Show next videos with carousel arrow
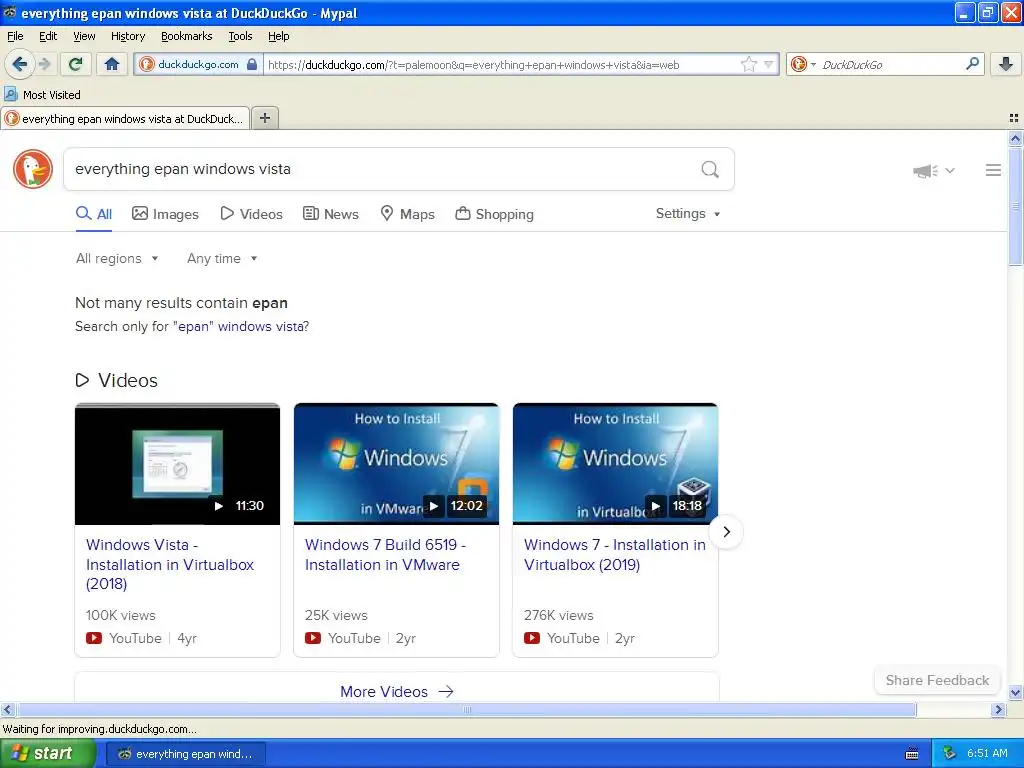 (x=726, y=532)
